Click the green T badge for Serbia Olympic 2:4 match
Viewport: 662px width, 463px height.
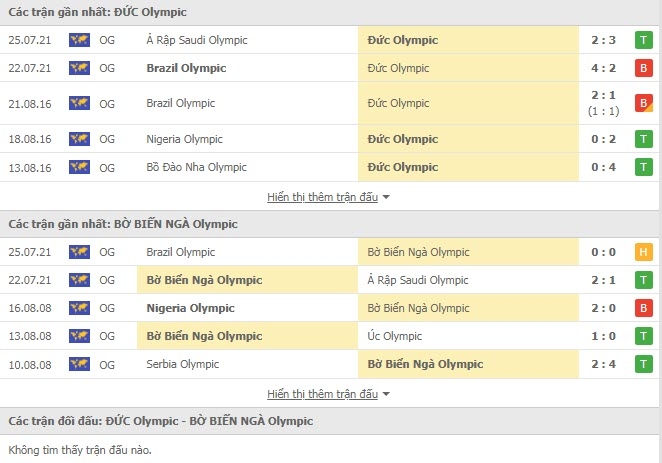click(x=643, y=364)
